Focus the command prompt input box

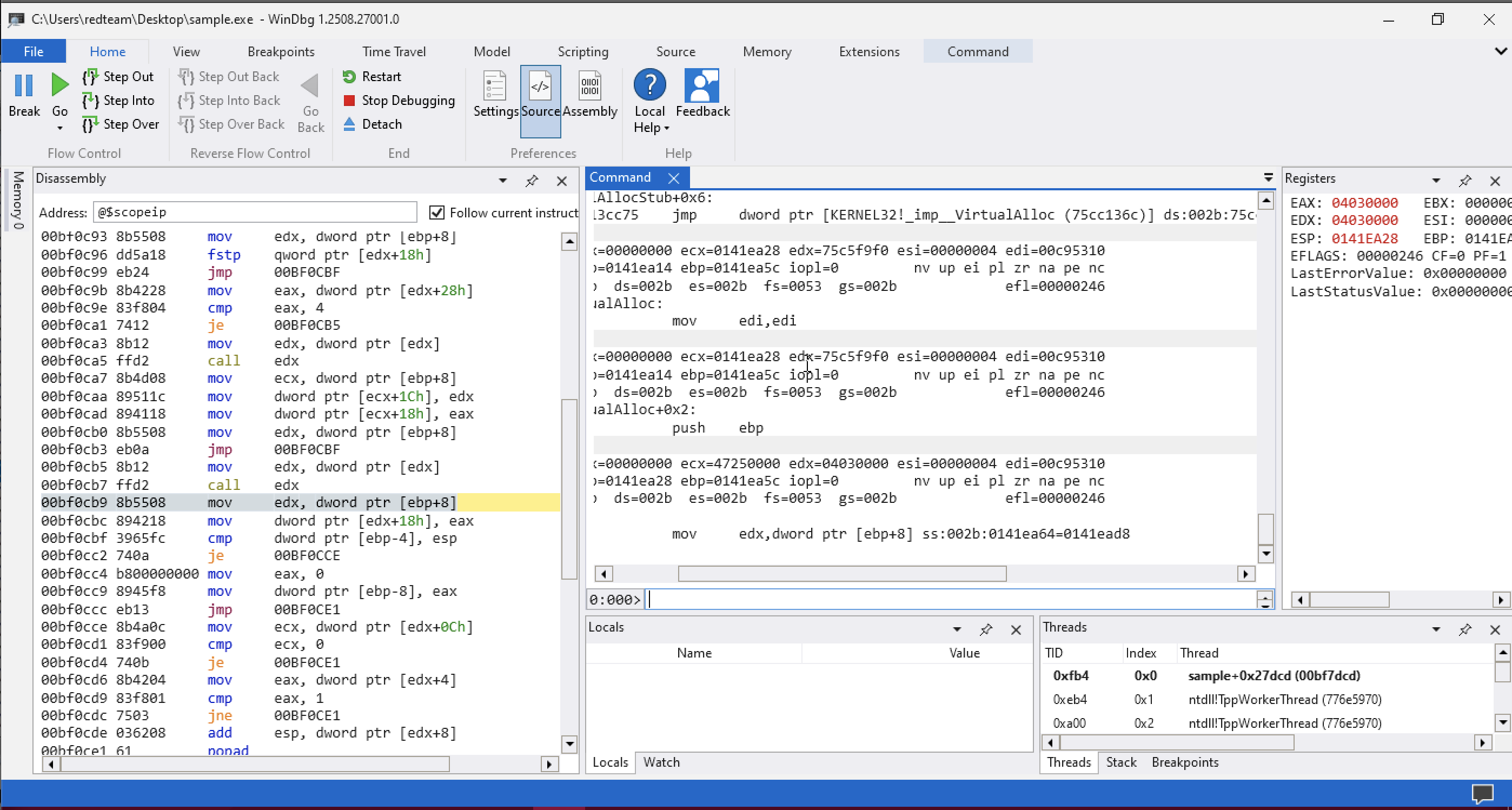click(x=951, y=599)
